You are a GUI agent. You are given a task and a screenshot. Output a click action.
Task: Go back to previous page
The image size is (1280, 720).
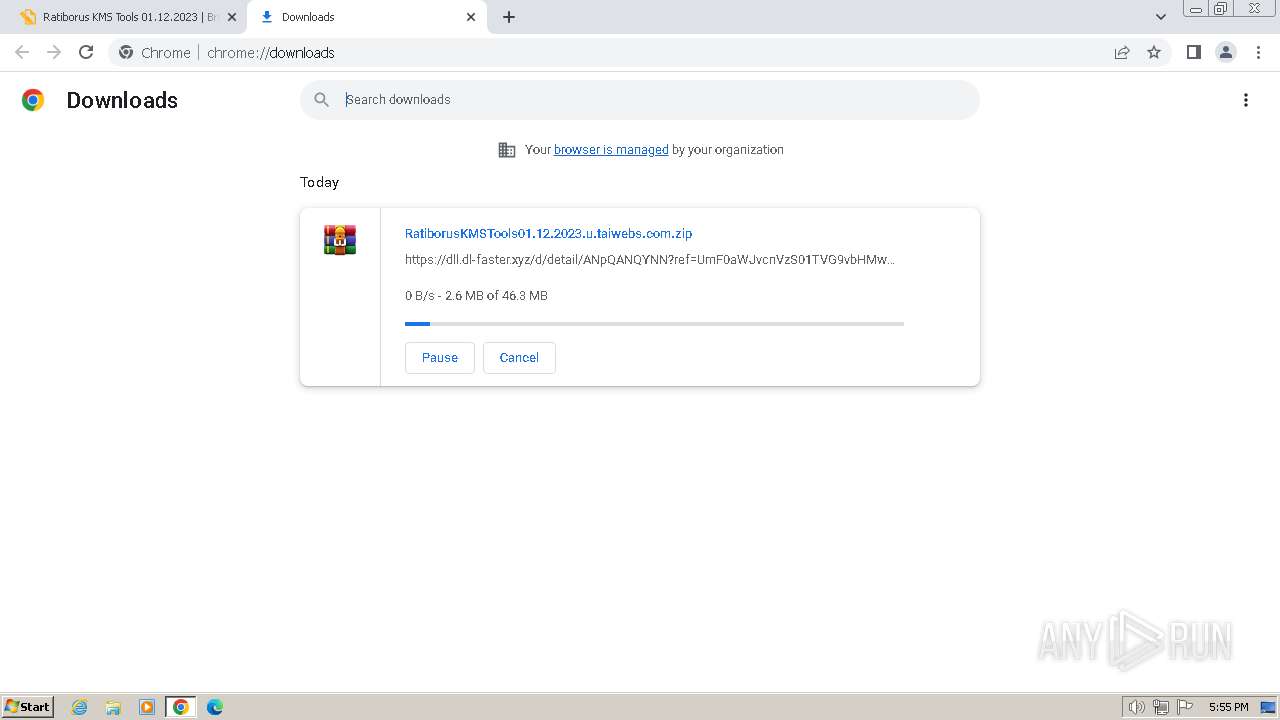pyautogui.click(x=22, y=52)
